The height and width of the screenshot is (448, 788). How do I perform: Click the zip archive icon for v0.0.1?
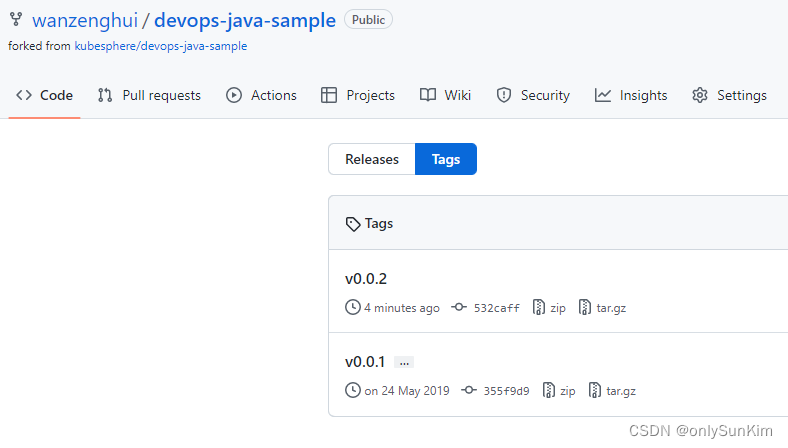548,390
